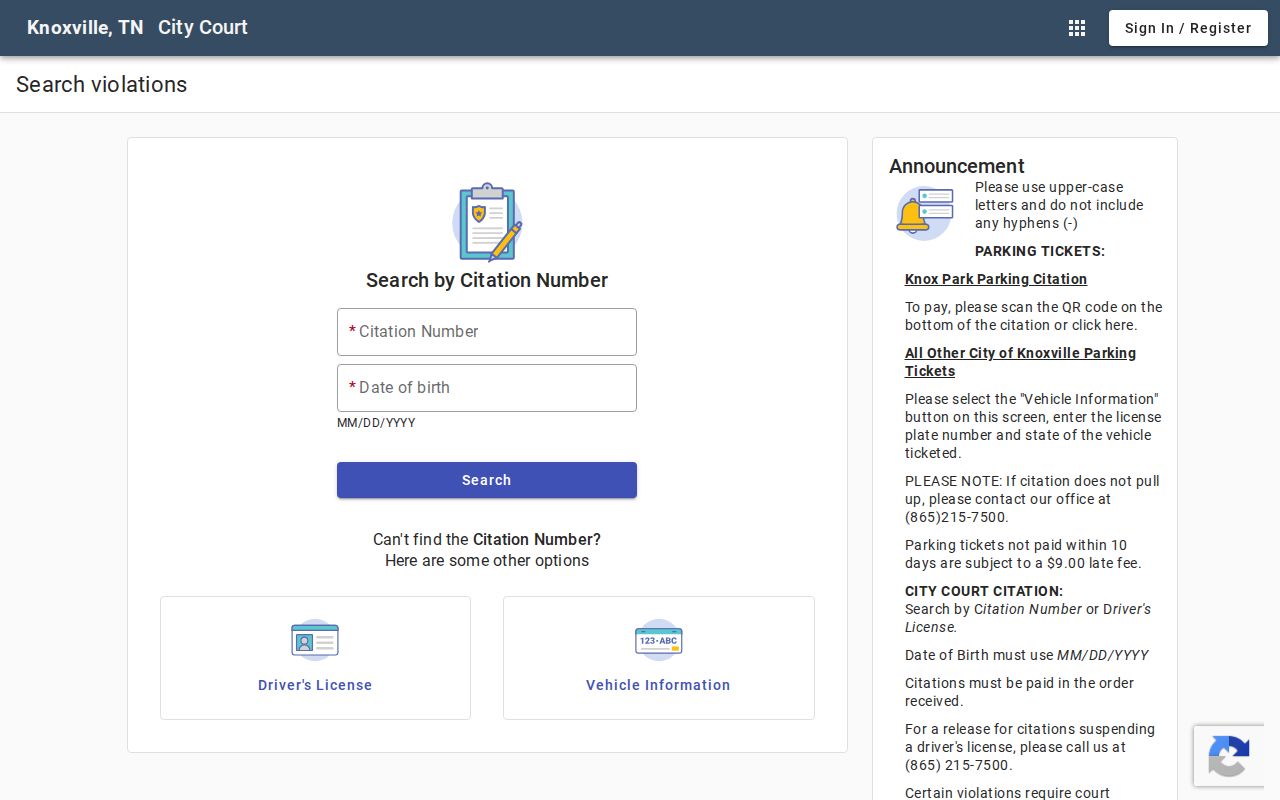
Task: Click the CITY COURT CITATION: label
Action: tap(984, 591)
